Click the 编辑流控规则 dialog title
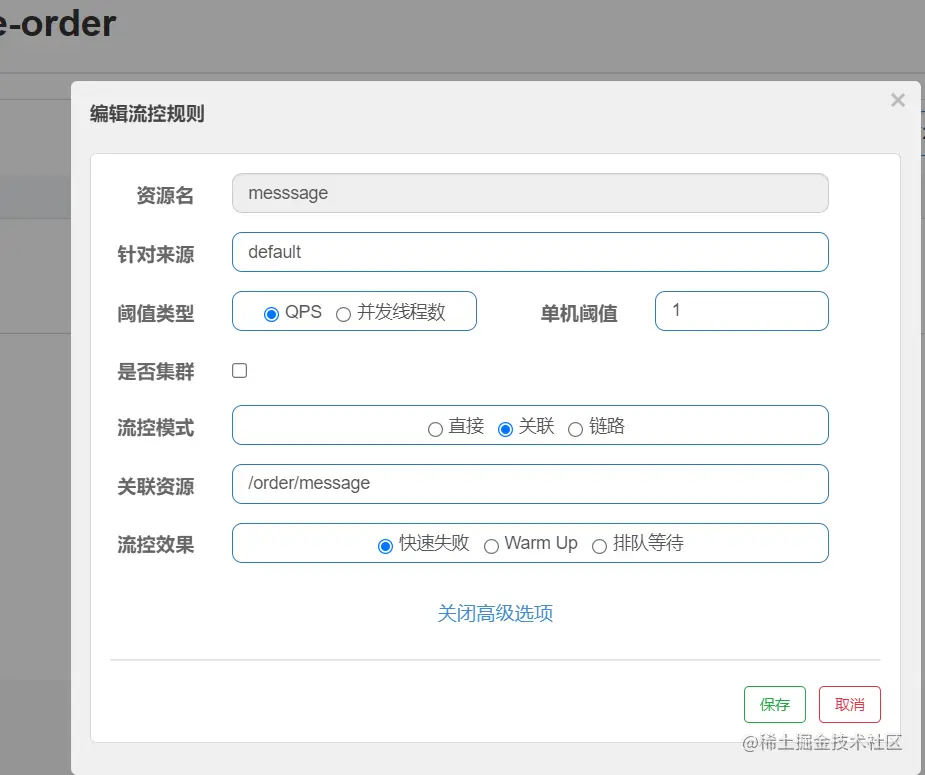Viewport: 925px width, 775px height. [147, 113]
